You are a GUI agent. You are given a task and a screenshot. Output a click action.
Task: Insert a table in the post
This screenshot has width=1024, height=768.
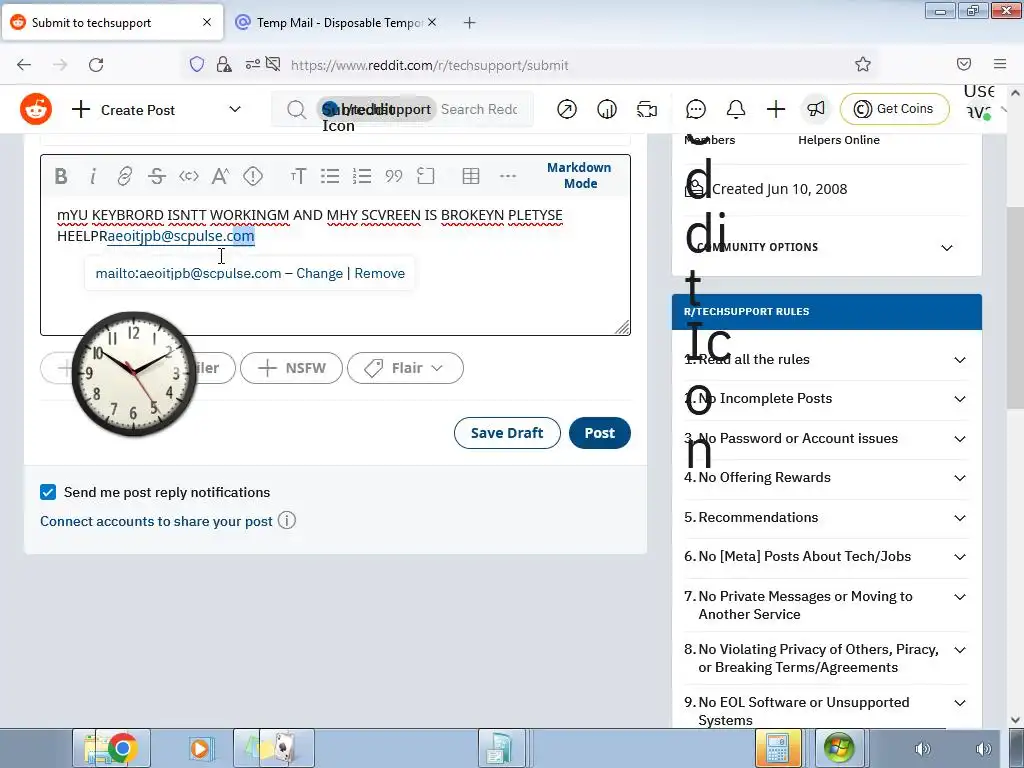coord(471,176)
